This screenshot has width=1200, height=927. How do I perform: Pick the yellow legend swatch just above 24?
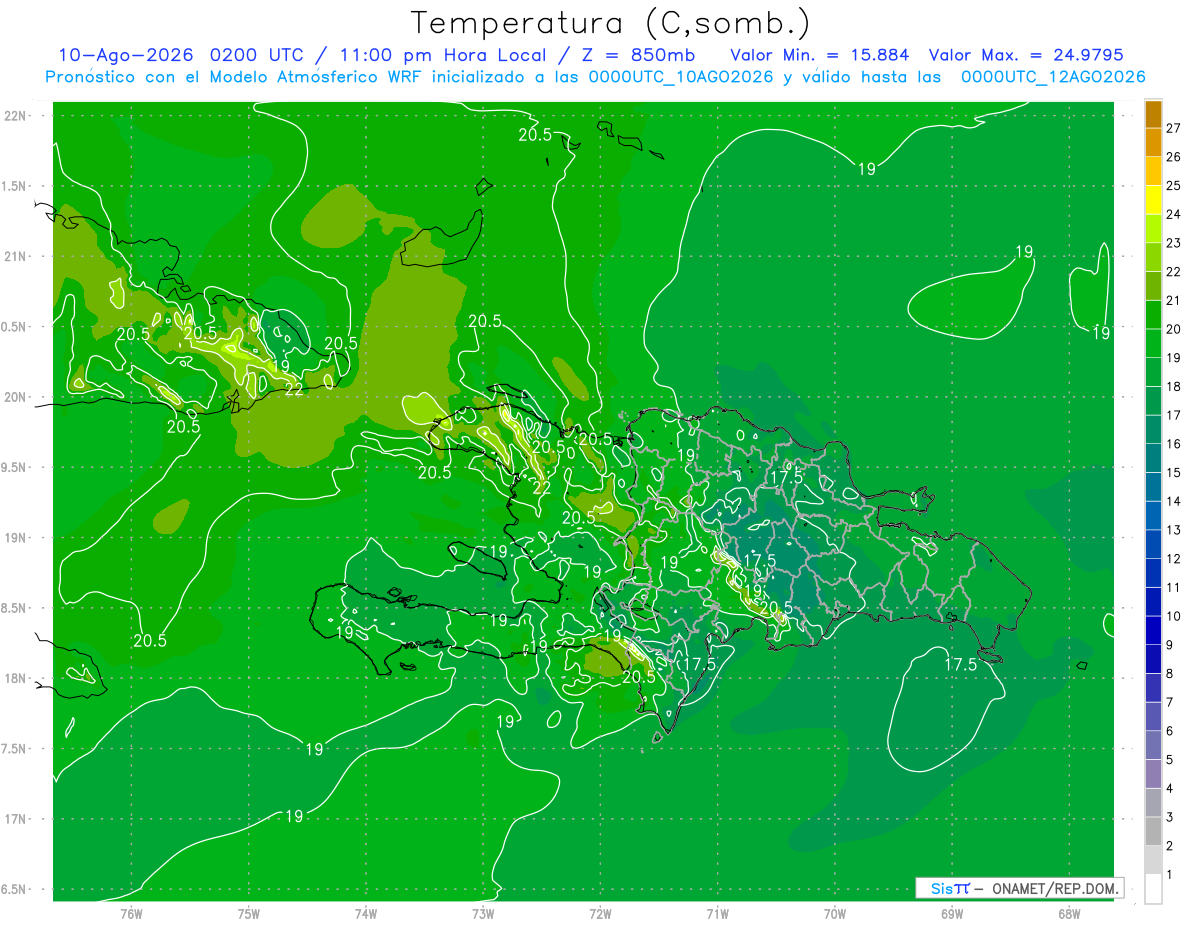tap(1153, 199)
